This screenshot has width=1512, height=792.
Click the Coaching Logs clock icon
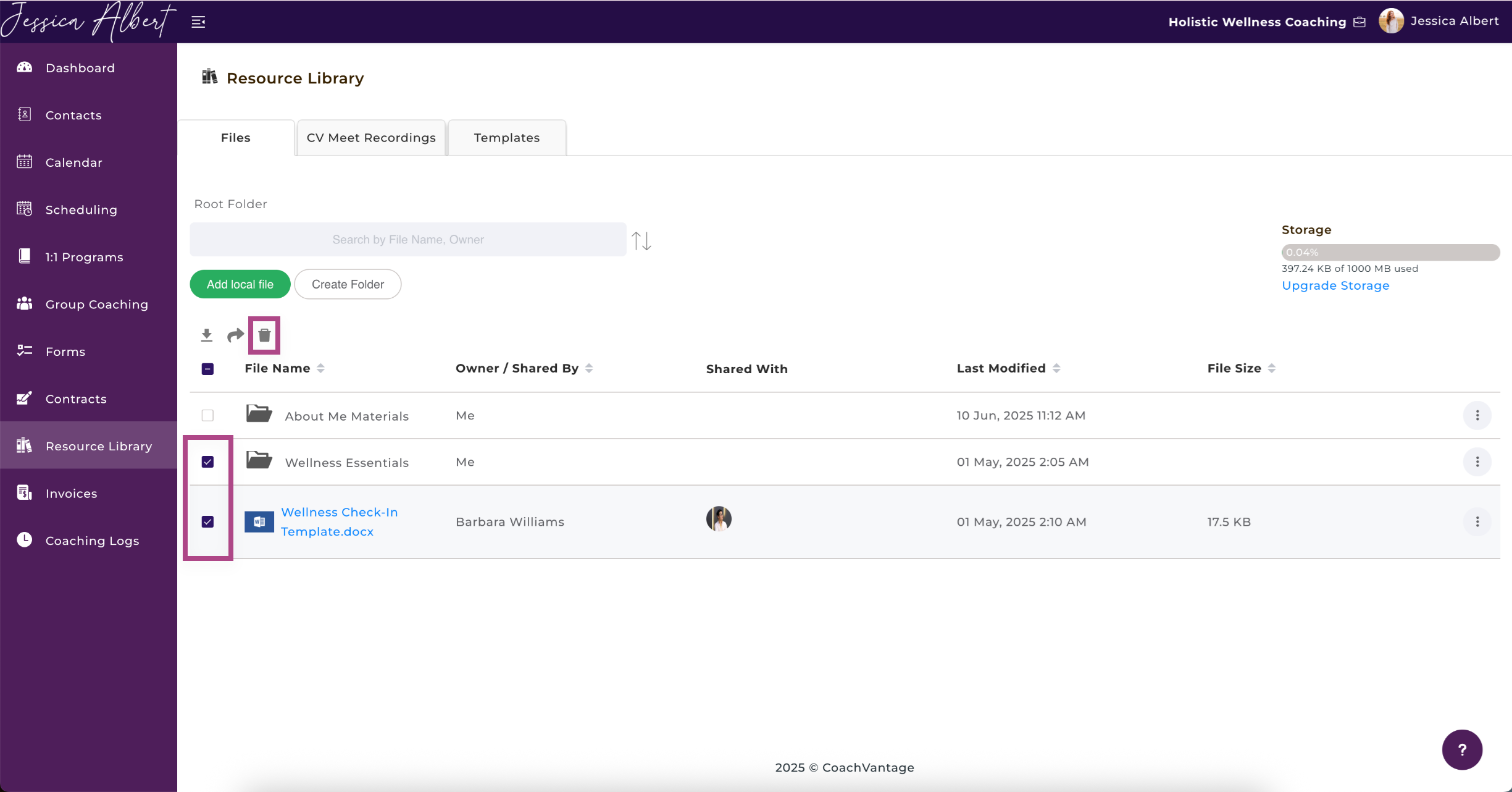tap(25, 540)
